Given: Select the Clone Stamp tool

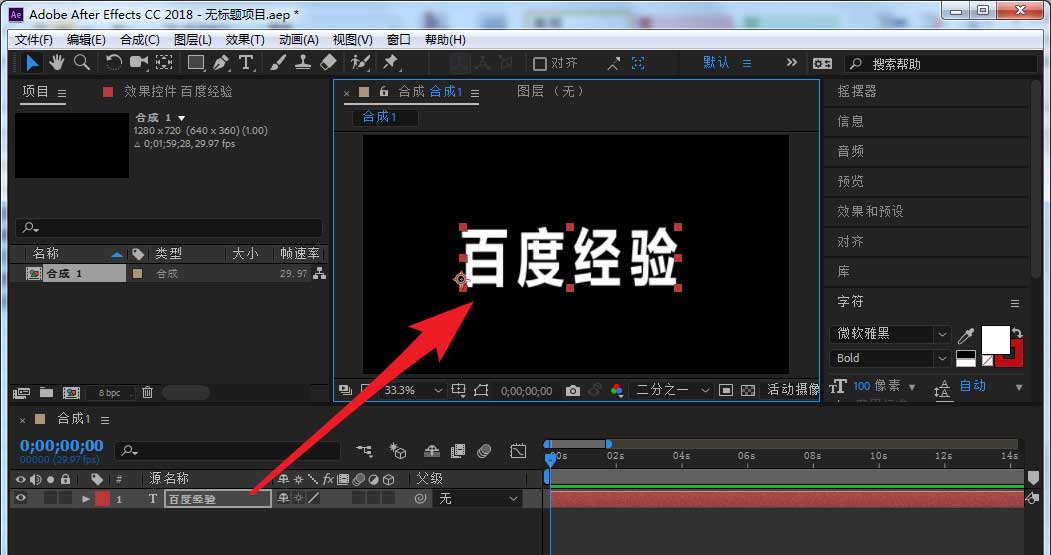Looking at the screenshot, I should tap(303, 63).
